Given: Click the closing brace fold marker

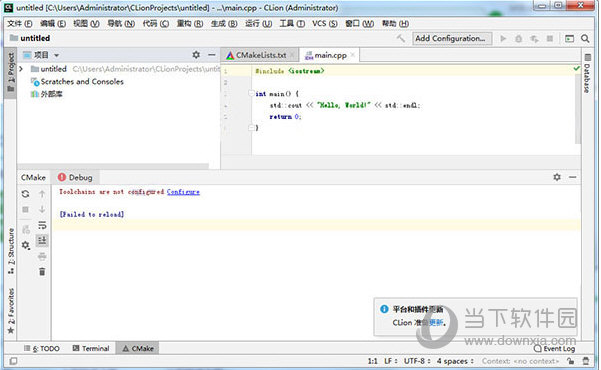Looking at the screenshot, I should tap(251, 128).
